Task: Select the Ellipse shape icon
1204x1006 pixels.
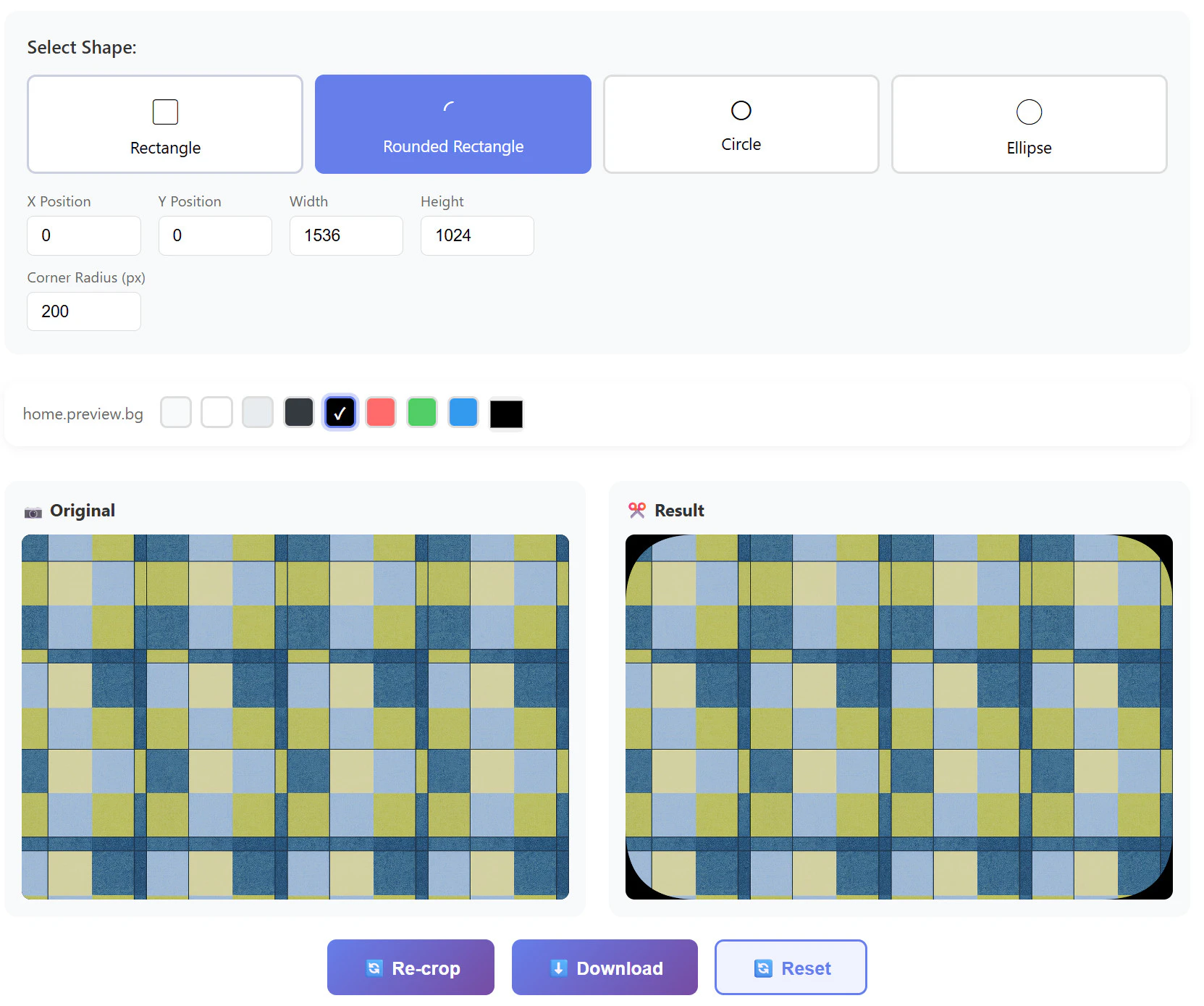Action: click(1029, 112)
